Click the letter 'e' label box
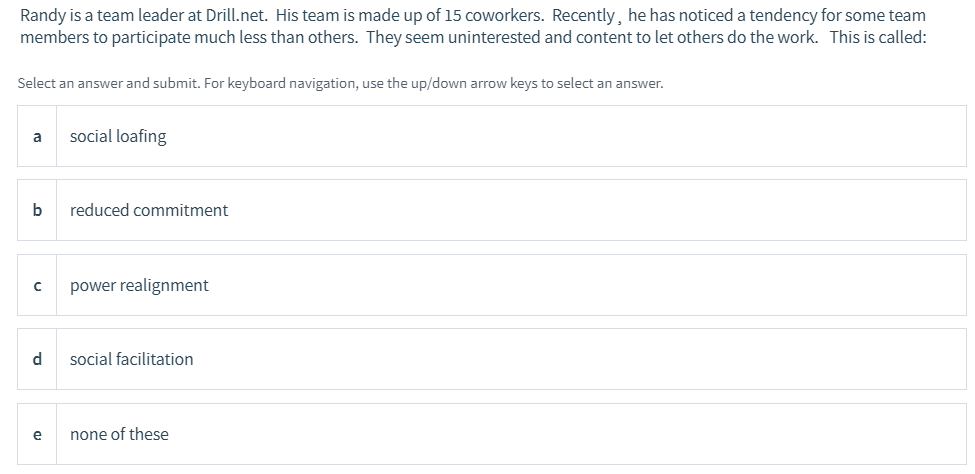The height and width of the screenshot is (474, 975). tap(37, 434)
